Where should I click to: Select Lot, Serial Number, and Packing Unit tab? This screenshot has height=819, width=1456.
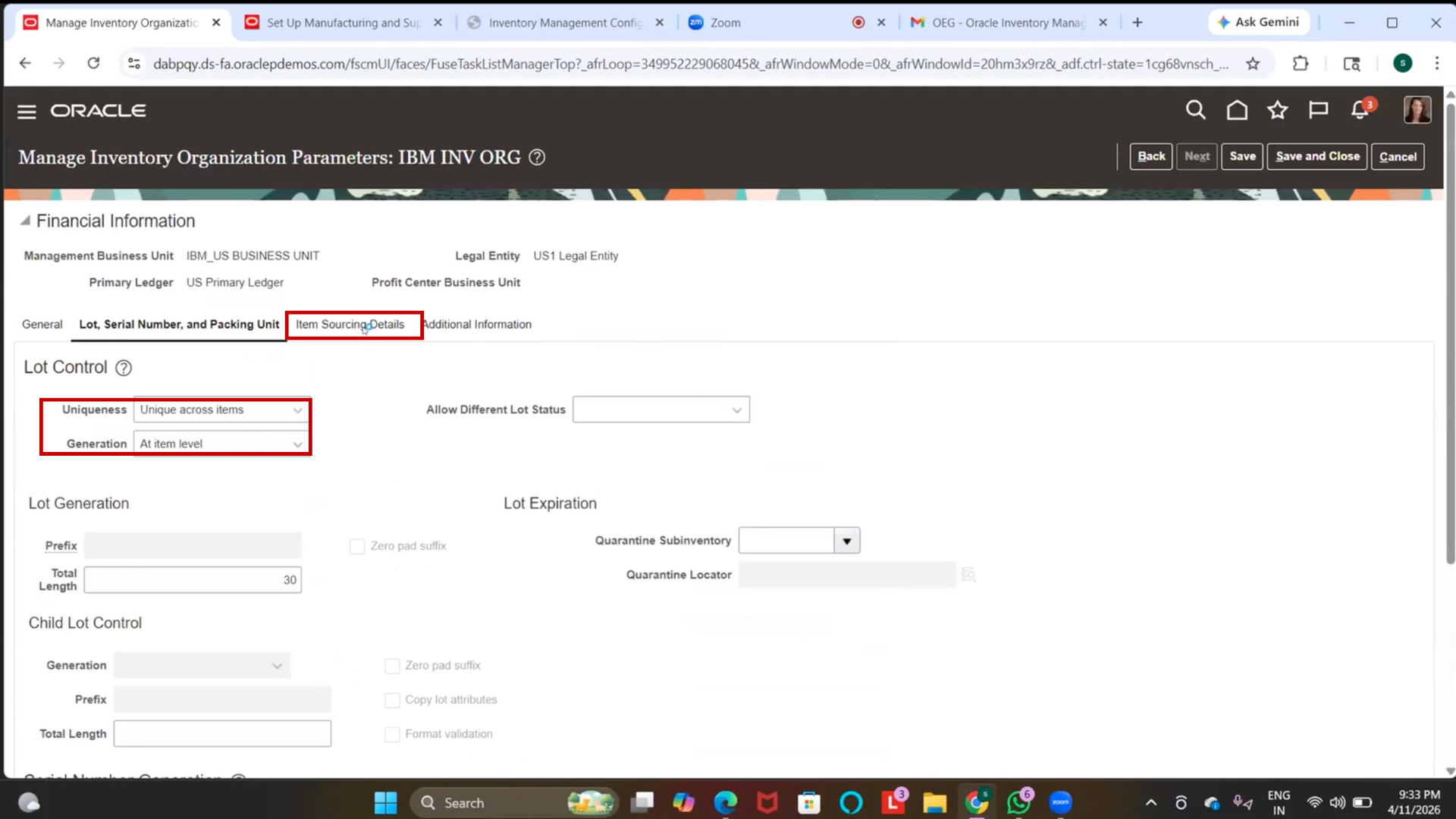[x=179, y=325]
